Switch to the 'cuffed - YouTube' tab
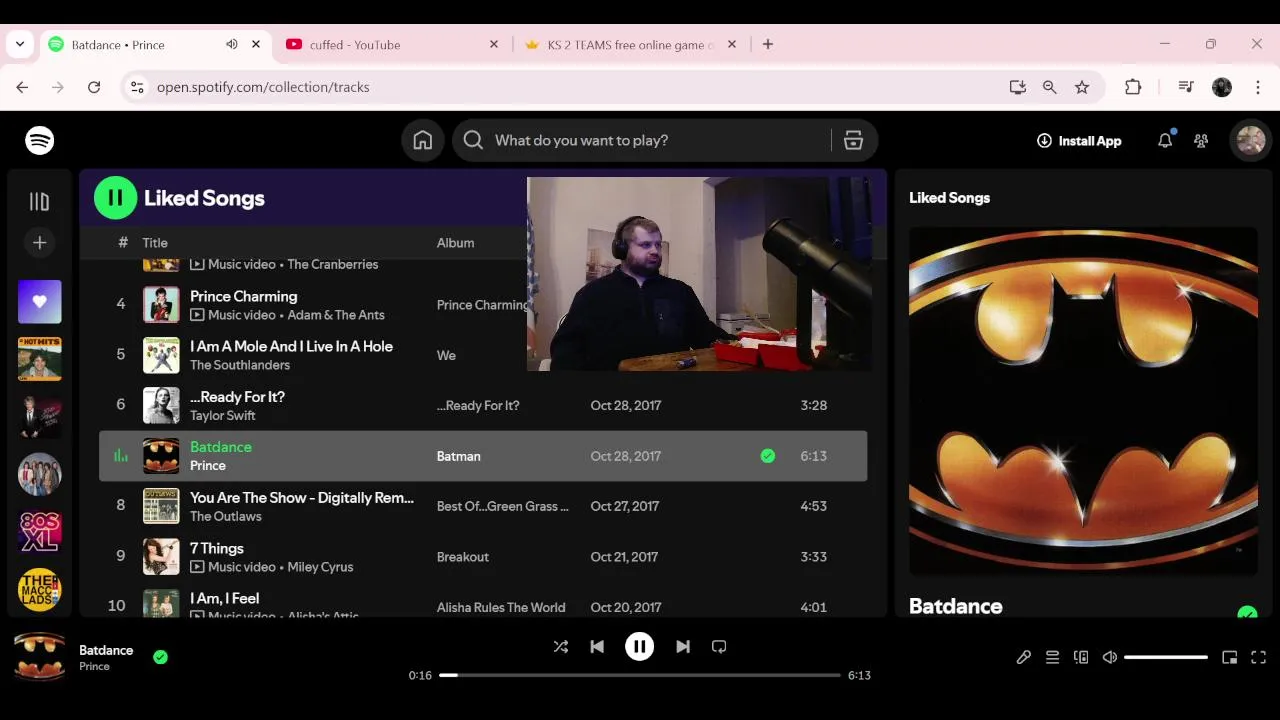The image size is (1280, 720). [x=355, y=45]
